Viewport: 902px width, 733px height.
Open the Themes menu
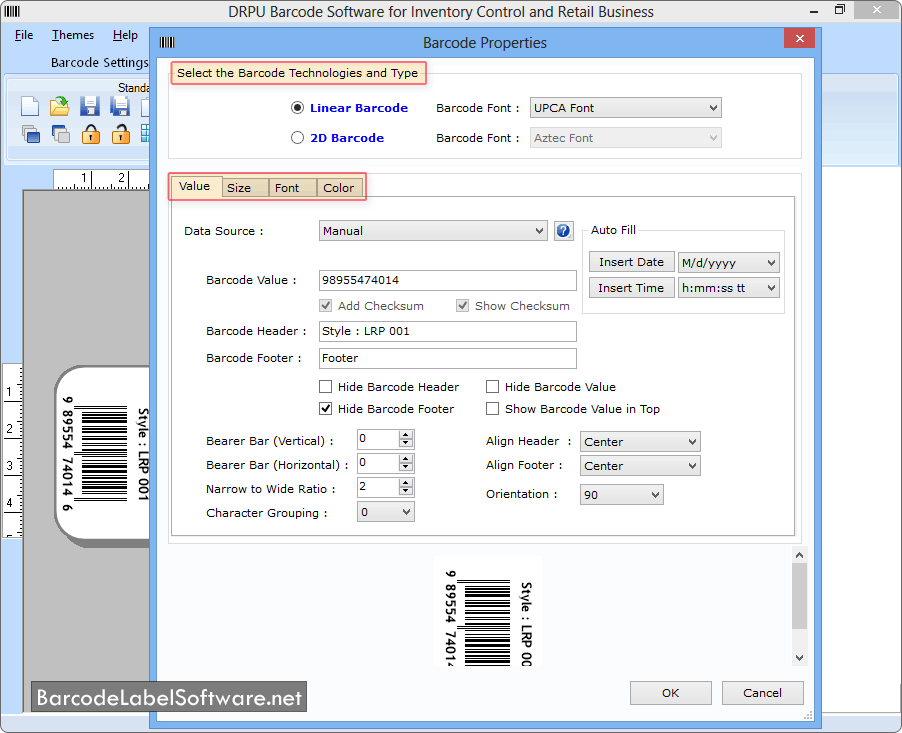pos(72,35)
